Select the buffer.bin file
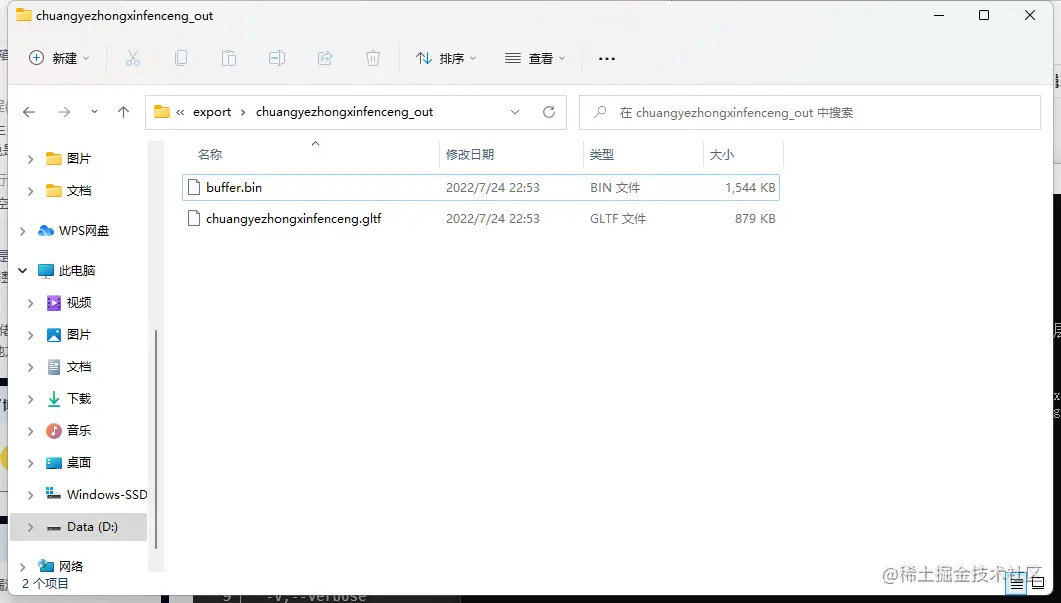The width and height of the screenshot is (1061, 603). coord(480,187)
